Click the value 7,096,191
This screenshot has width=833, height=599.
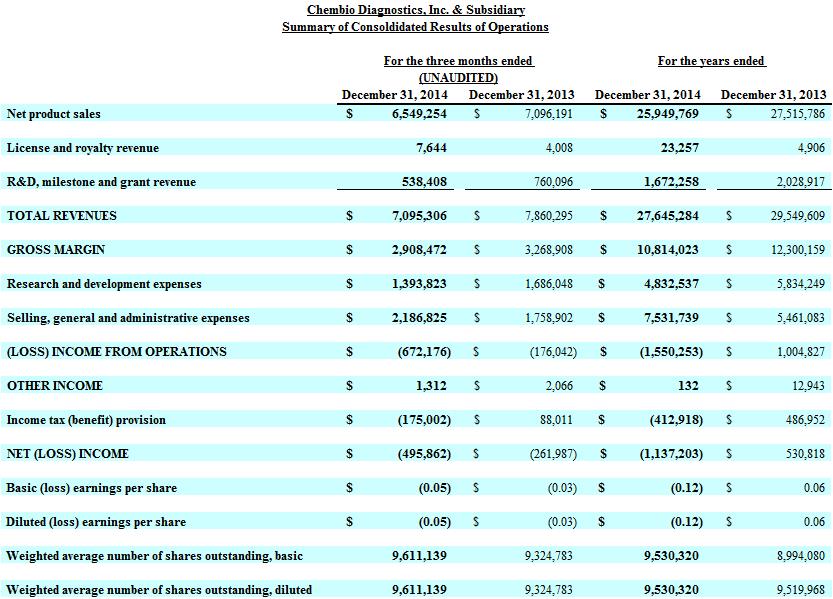click(549, 113)
